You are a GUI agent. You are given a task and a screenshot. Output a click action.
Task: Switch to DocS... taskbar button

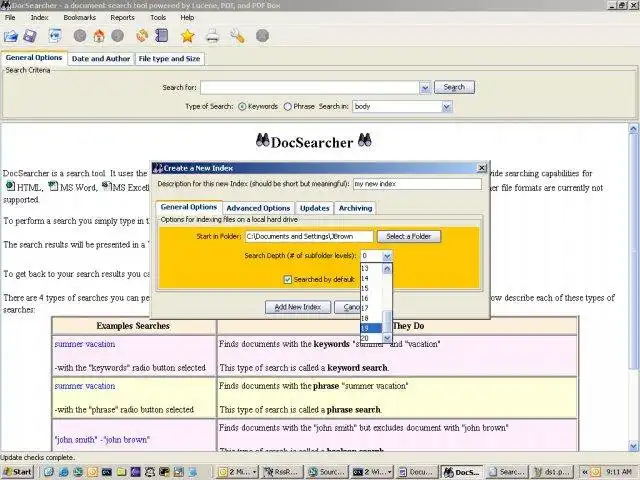pos(461,472)
